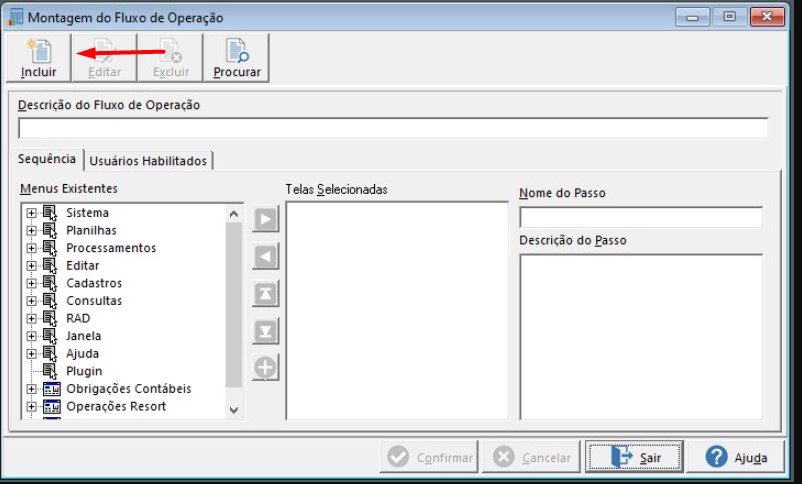The height and width of the screenshot is (484, 802).
Task: Click the Cadastros menu icon
Action: [x=50, y=283]
